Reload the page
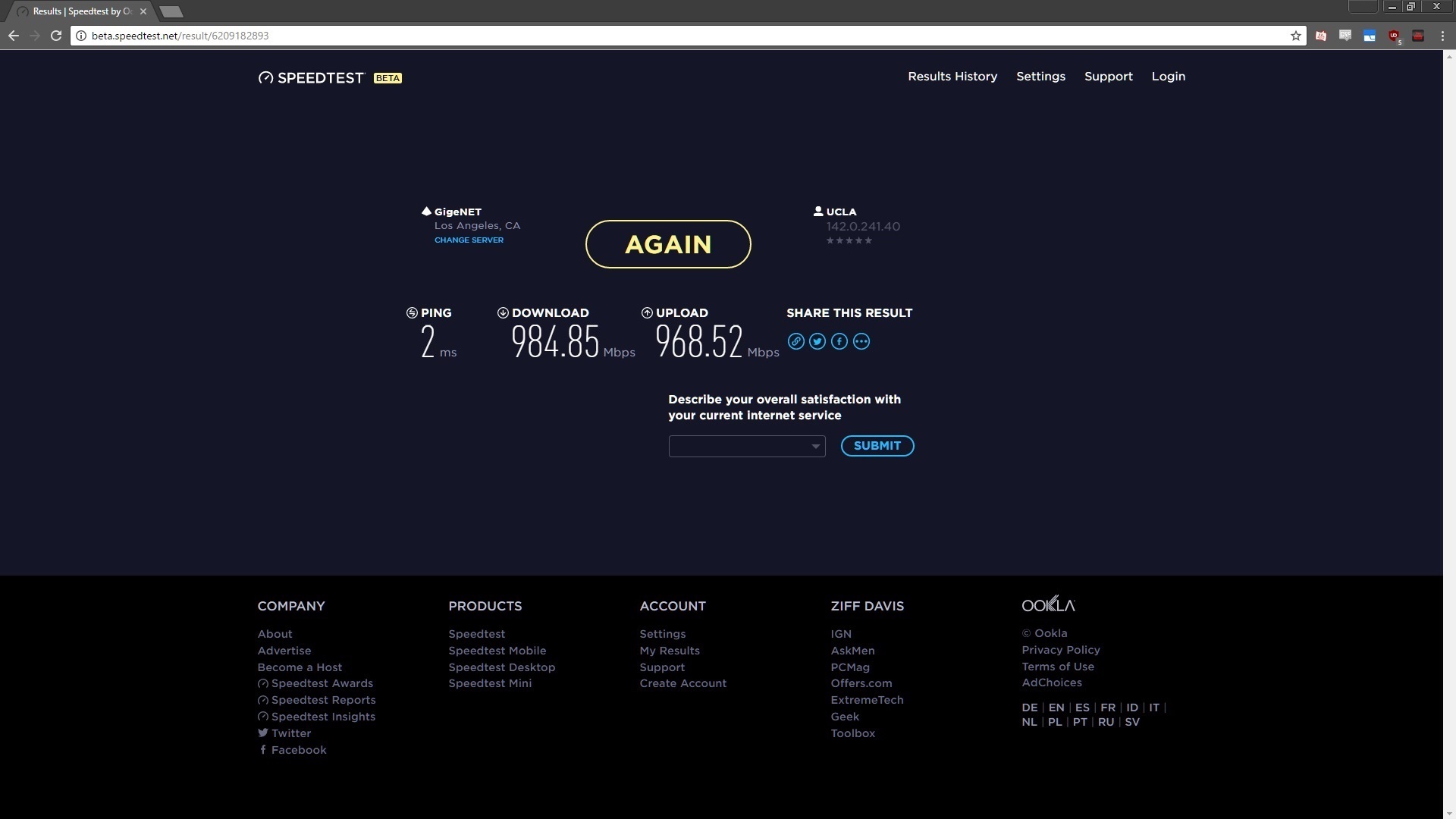 click(x=56, y=36)
